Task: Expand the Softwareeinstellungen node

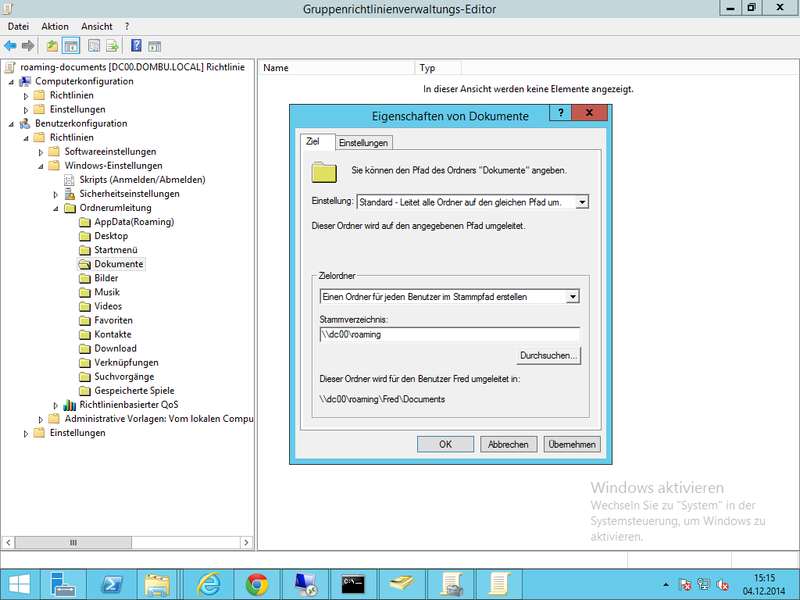Action: coord(41,152)
